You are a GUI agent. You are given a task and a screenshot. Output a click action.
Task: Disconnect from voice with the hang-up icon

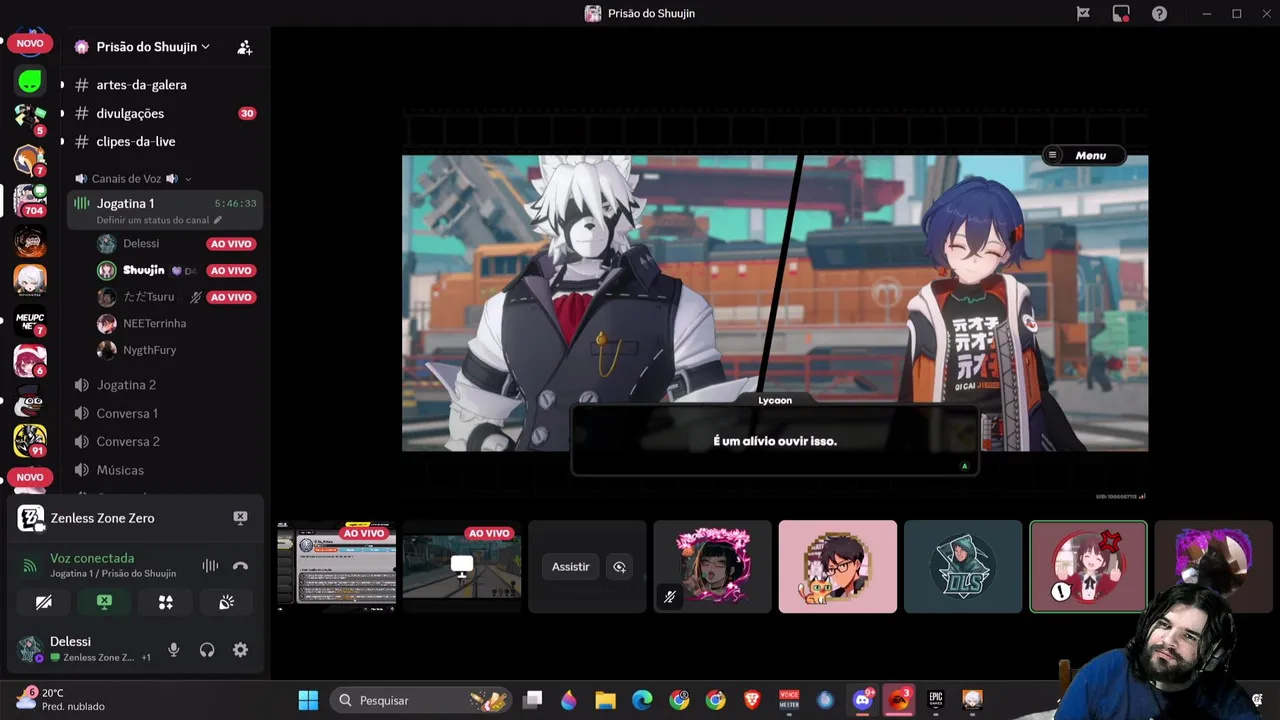(x=240, y=566)
